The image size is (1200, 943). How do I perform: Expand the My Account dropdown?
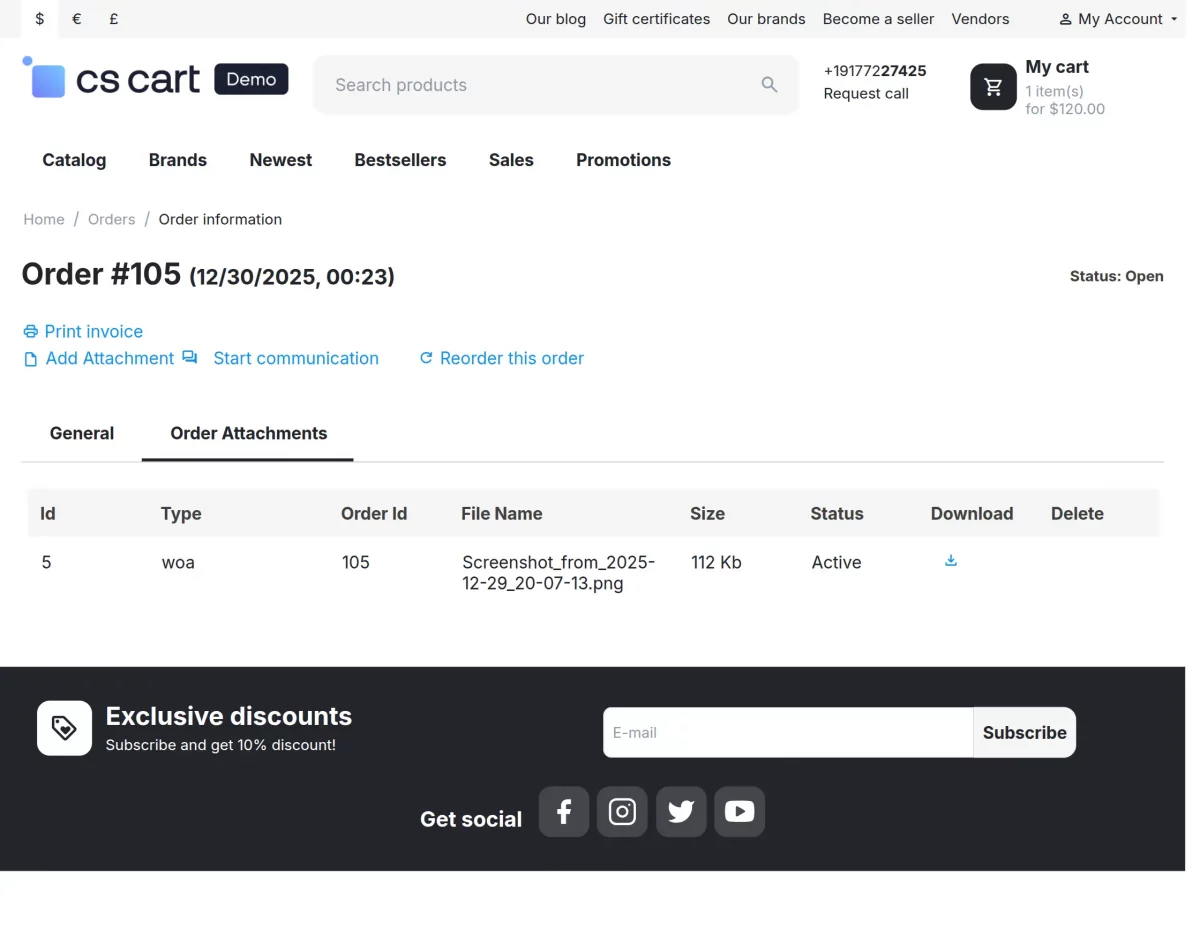click(x=1118, y=19)
